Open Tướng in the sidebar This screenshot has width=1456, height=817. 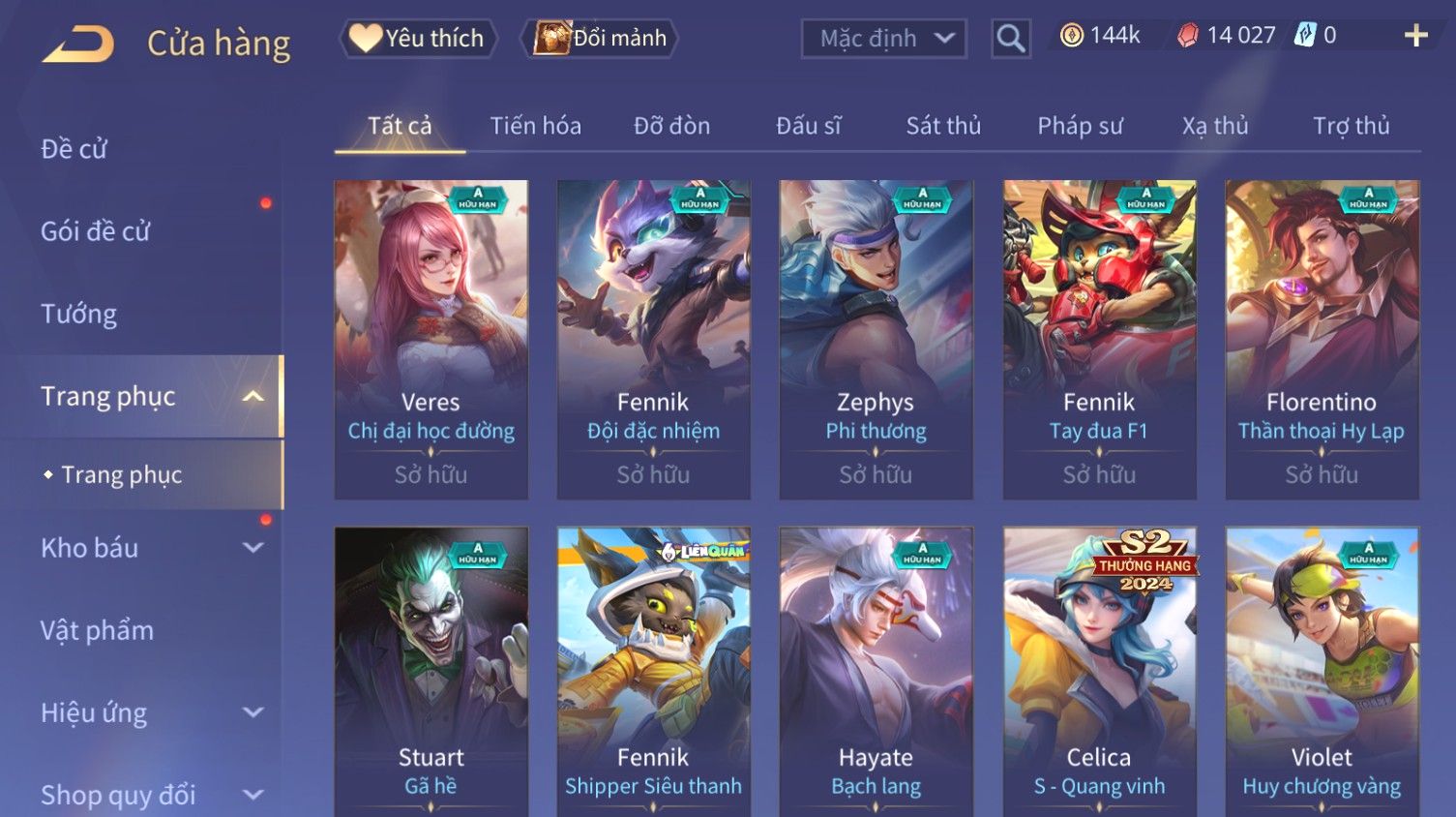pyautogui.click(x=79, y=314)
